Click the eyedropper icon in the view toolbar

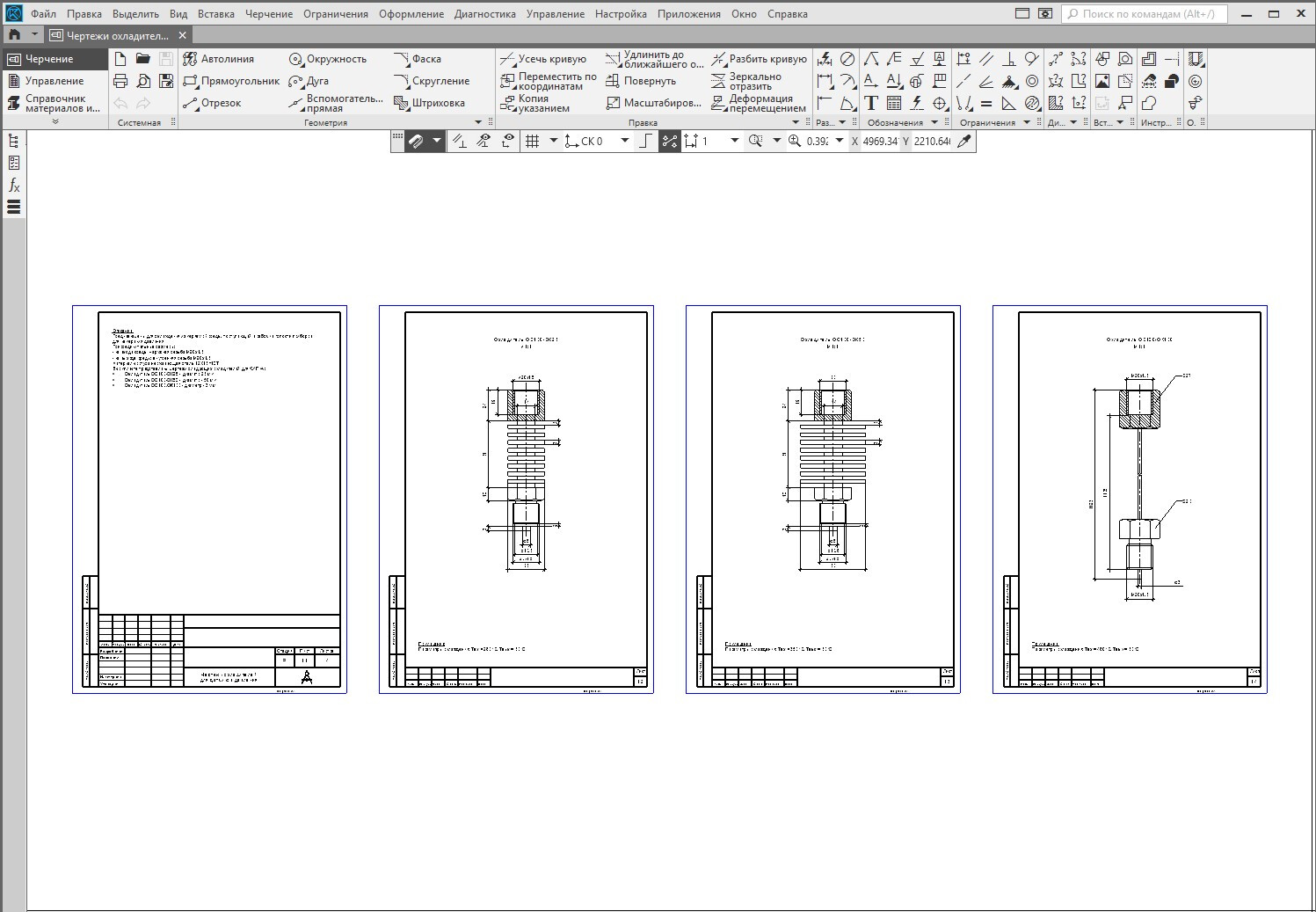[964, 141]
